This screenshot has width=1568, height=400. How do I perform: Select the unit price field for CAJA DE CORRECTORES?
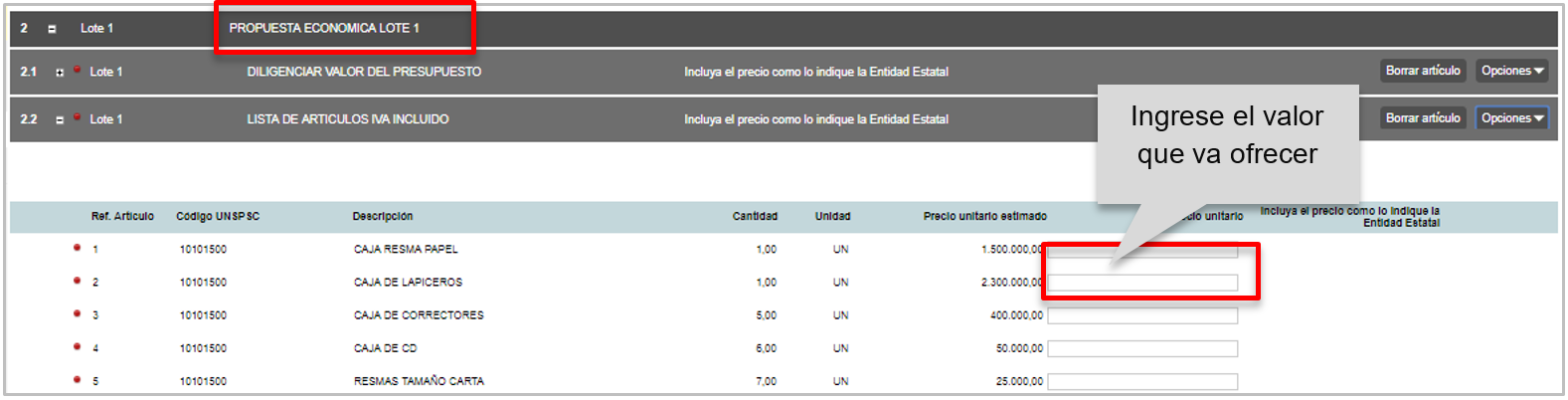(x=1142, y=315)
